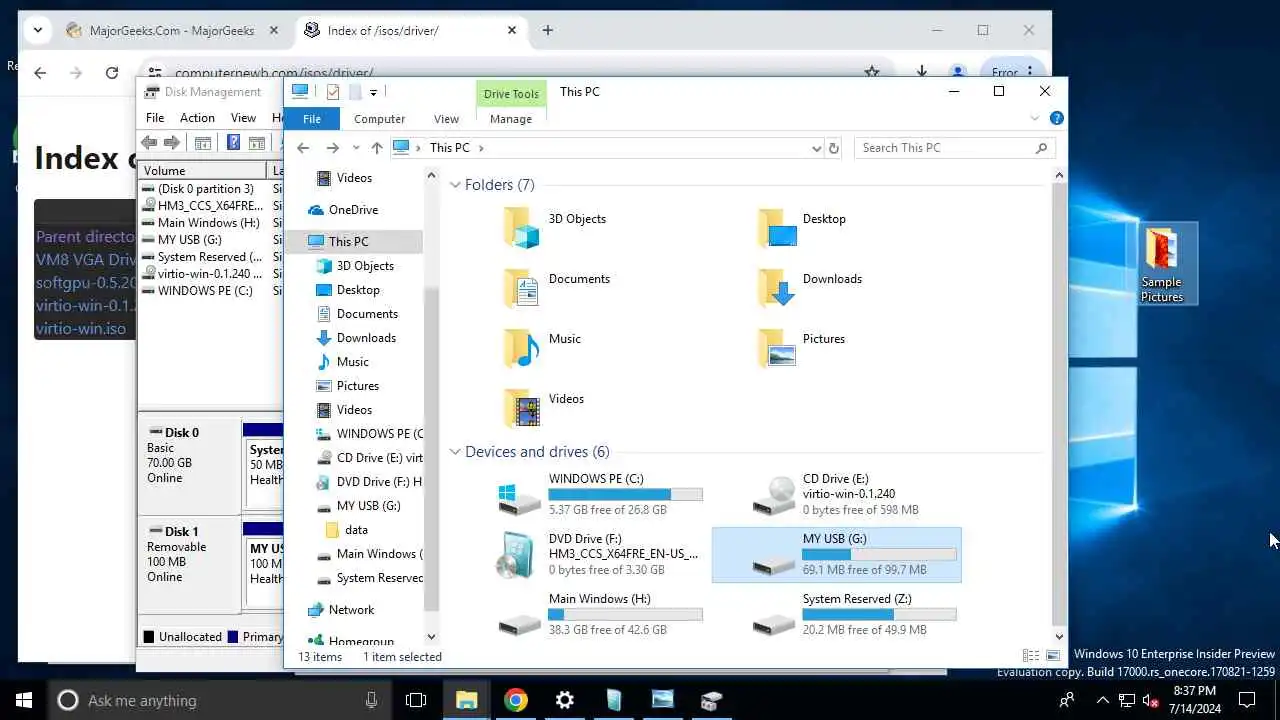Screen dimensions: 1280x720
Task: Open the Computer ribbon tab
Action: (x=380, y=118)
